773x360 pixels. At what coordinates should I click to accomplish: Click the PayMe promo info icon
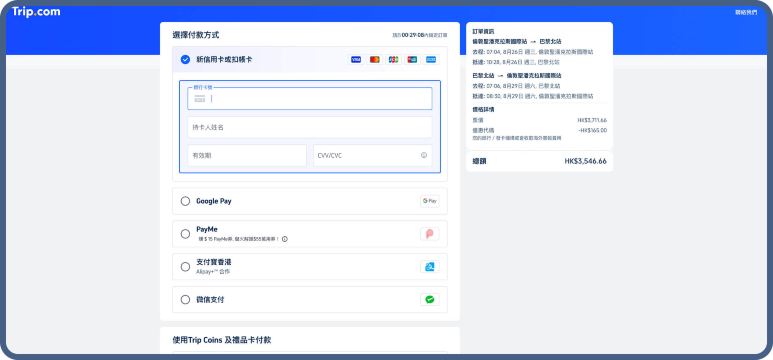pos(285,239)
